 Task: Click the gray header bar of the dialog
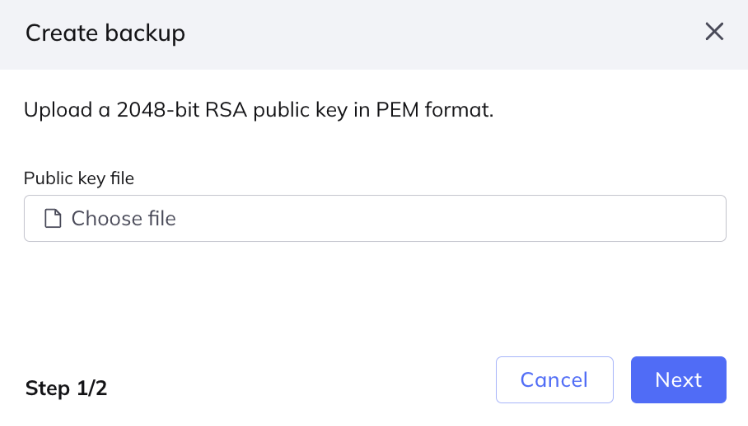tap(374, 35)
